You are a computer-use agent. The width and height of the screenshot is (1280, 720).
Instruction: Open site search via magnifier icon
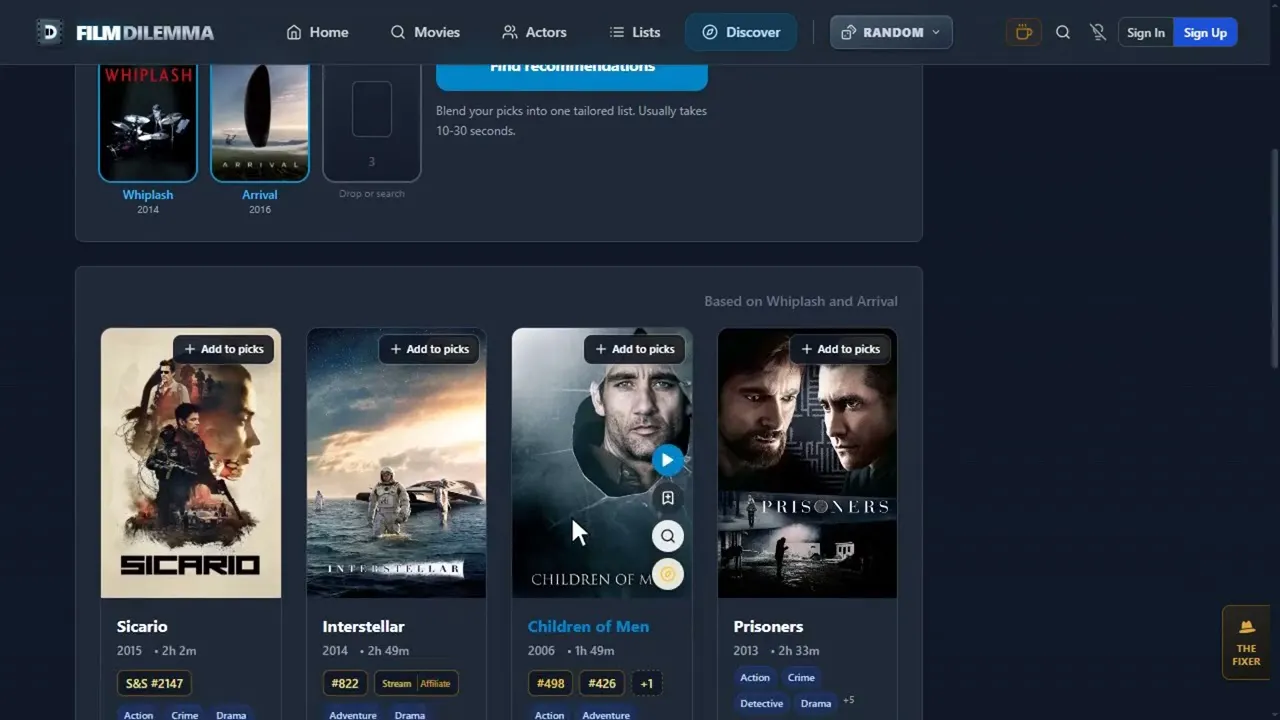1063,32
